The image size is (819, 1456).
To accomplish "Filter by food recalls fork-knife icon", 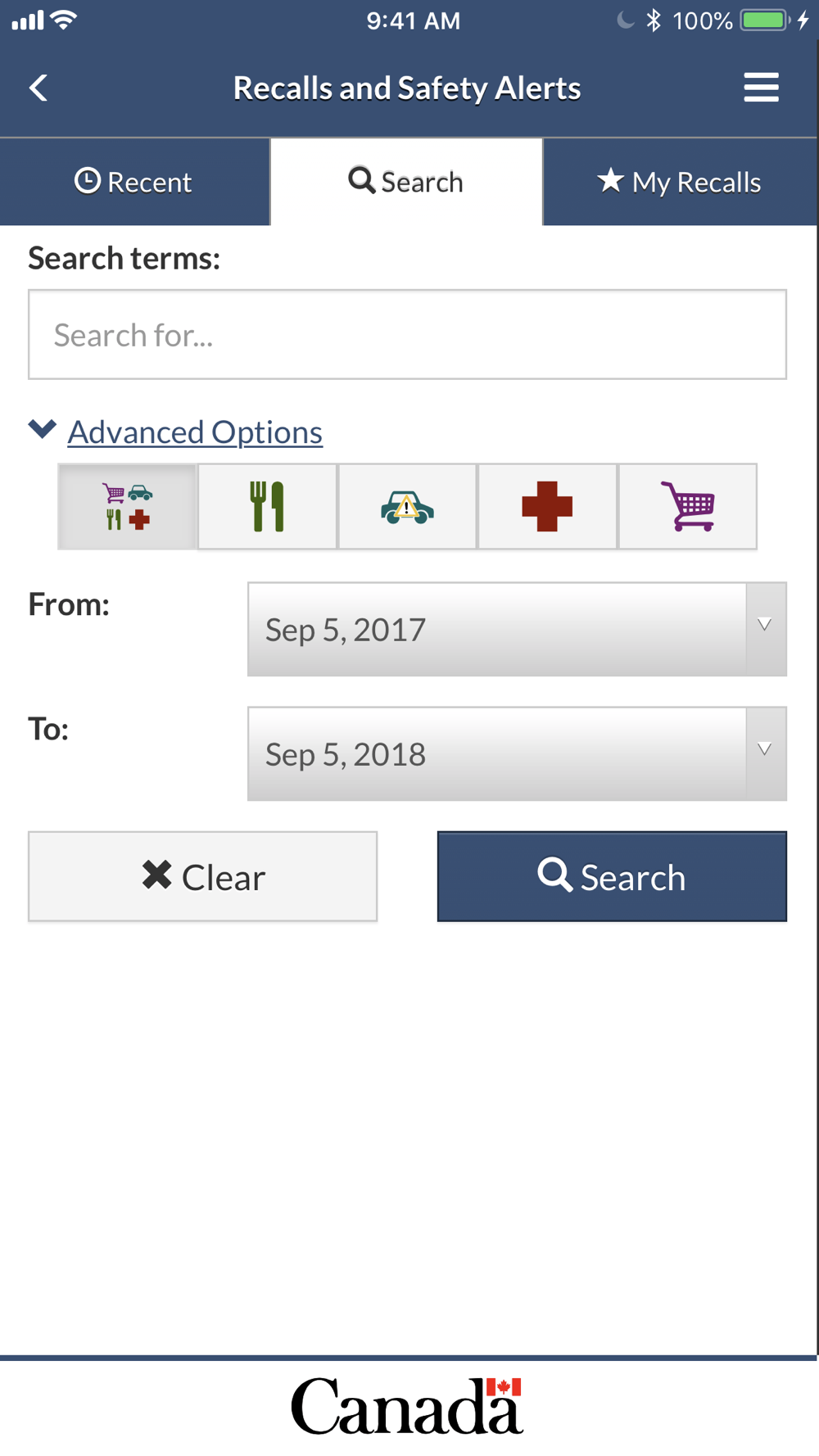I will [267, 507].
